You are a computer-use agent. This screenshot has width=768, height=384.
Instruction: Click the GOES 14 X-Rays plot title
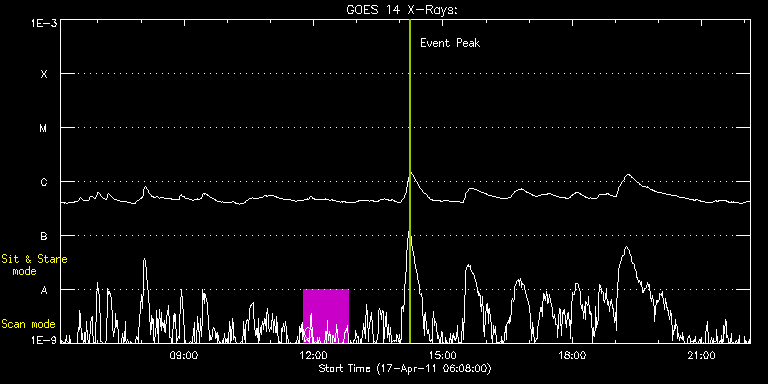click(402, 9)
